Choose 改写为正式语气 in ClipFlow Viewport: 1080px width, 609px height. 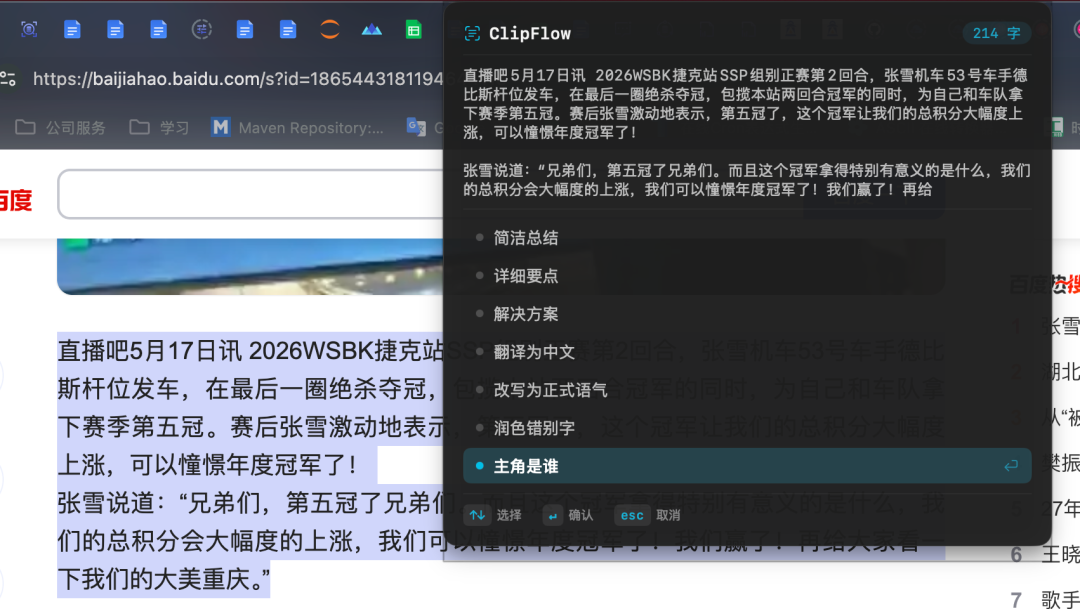pyautogui.click(x=747, y=390)
